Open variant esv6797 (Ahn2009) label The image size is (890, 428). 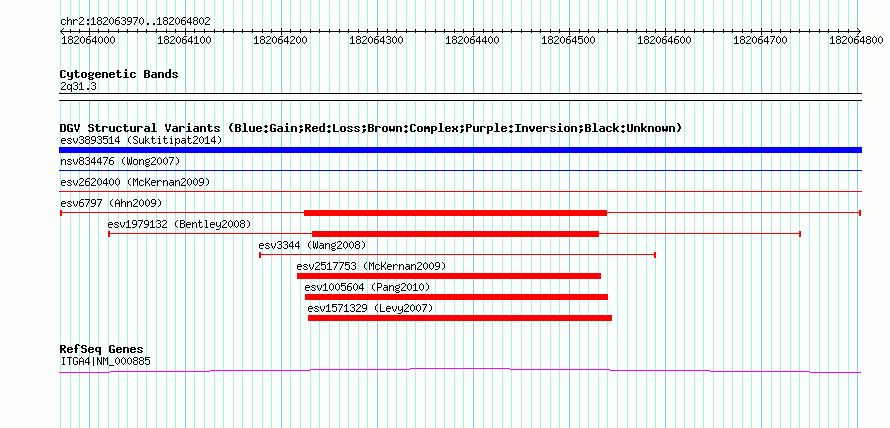[111, 203]
